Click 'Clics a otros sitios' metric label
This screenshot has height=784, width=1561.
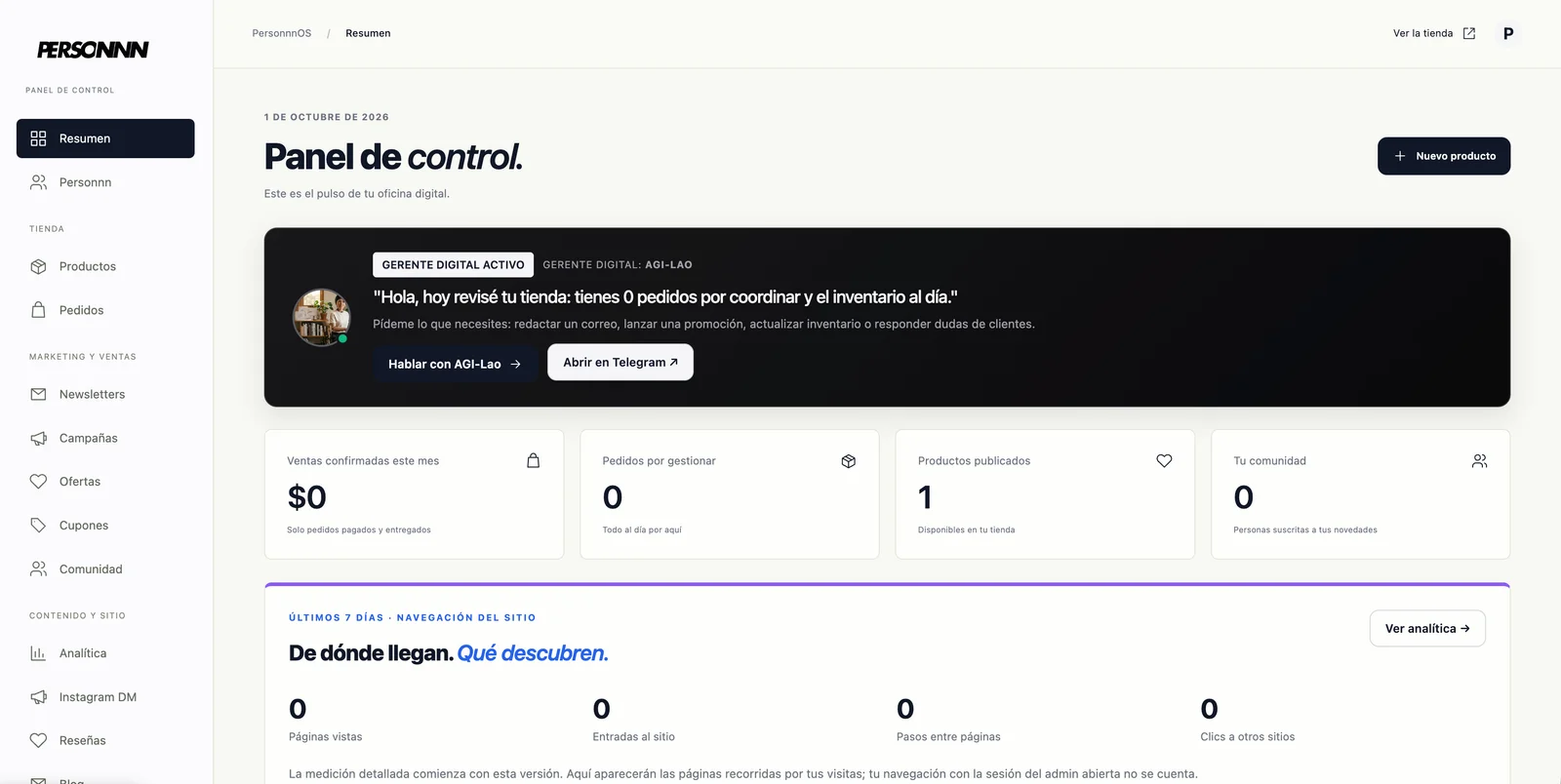click(1248, 737)
